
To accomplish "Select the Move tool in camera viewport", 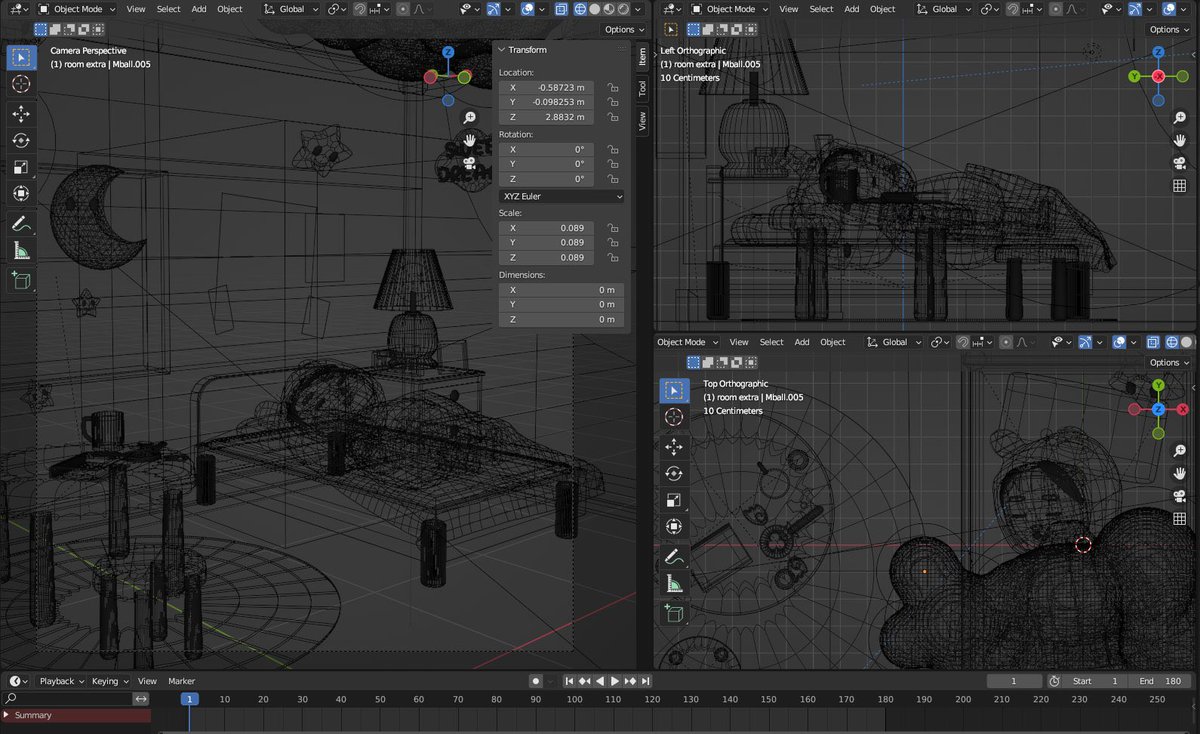I will (21, 114).
